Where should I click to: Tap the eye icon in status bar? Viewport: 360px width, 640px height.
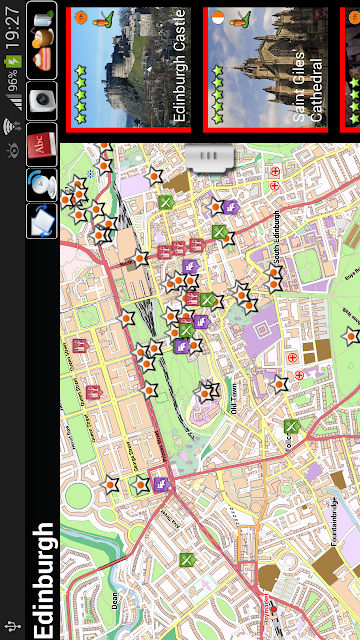13,151
